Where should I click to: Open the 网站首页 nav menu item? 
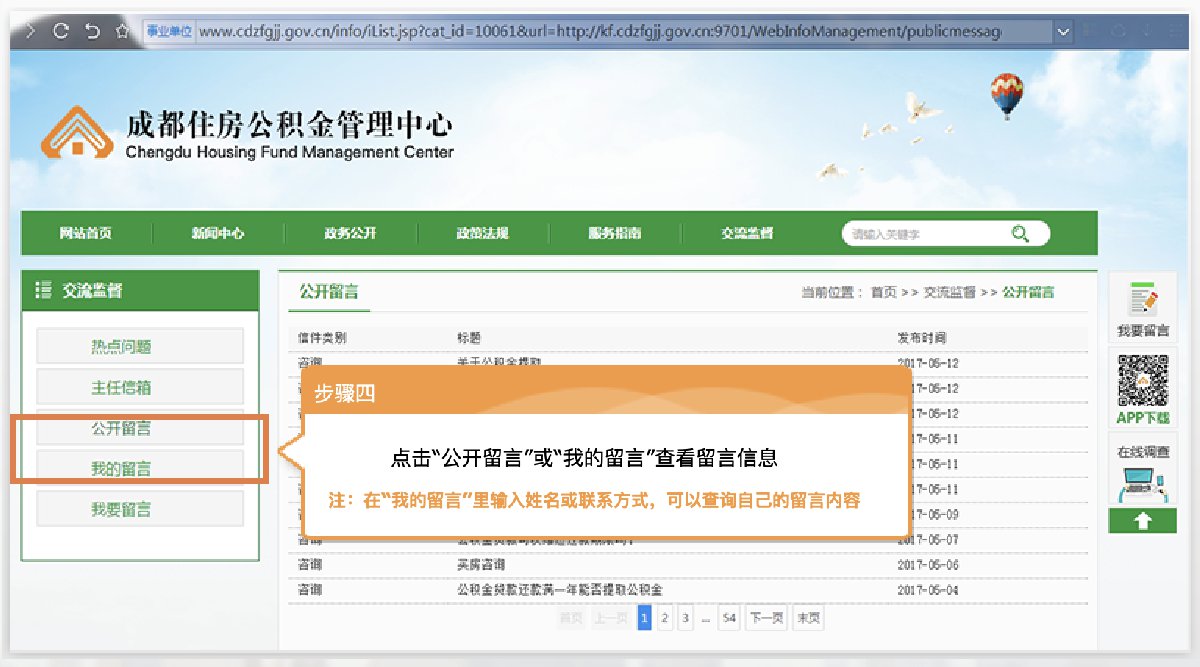point(86,233)
